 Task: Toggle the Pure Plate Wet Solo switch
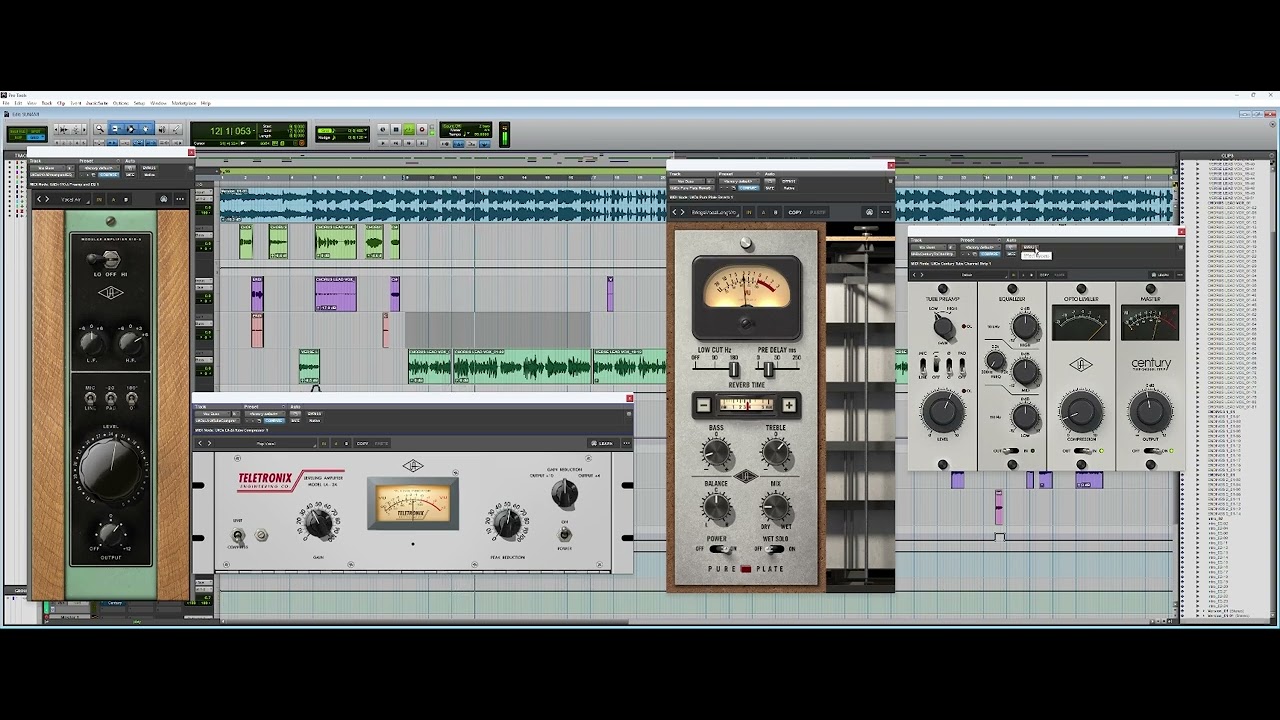[x=774, y=549]
